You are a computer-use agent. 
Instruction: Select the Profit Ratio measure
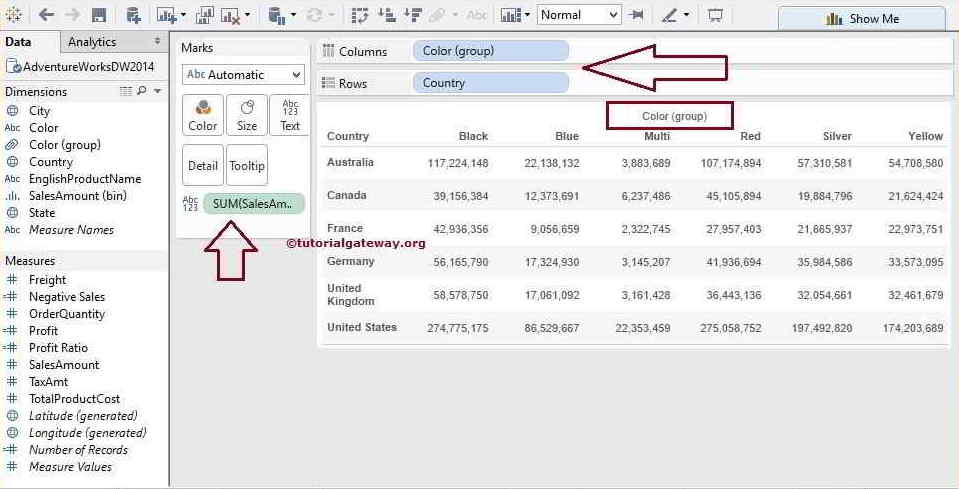pyautogui.click(x=58, y=348)
